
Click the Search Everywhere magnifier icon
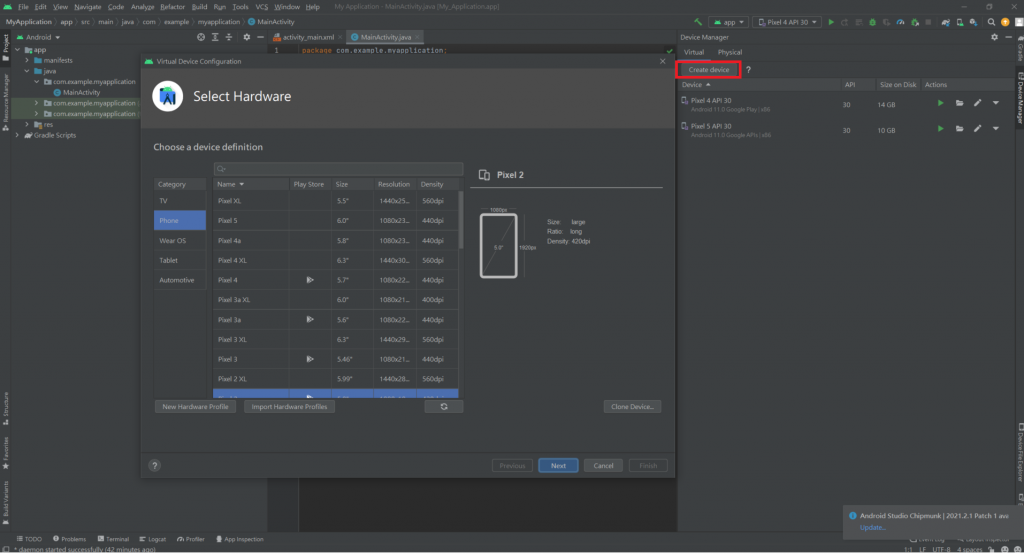(991, 22)
